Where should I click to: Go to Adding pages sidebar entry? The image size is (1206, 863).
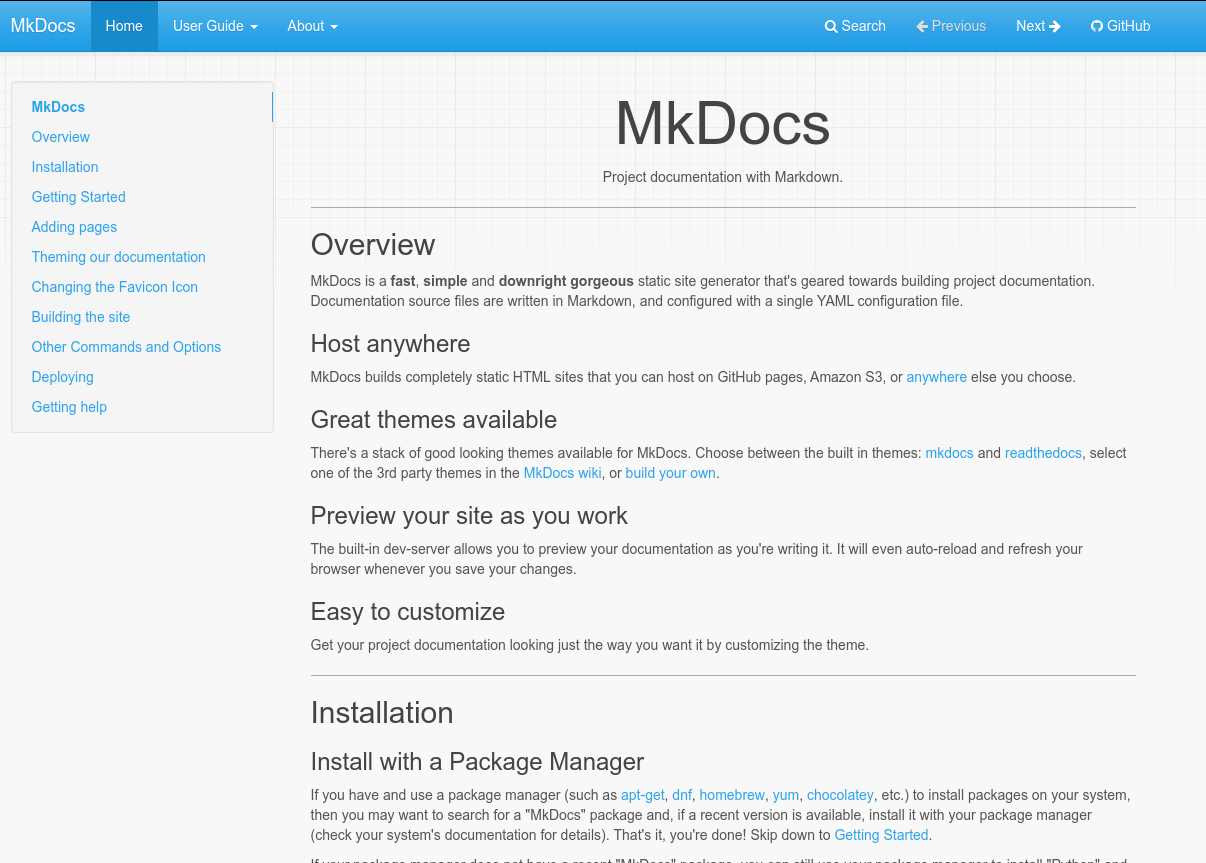75,227
